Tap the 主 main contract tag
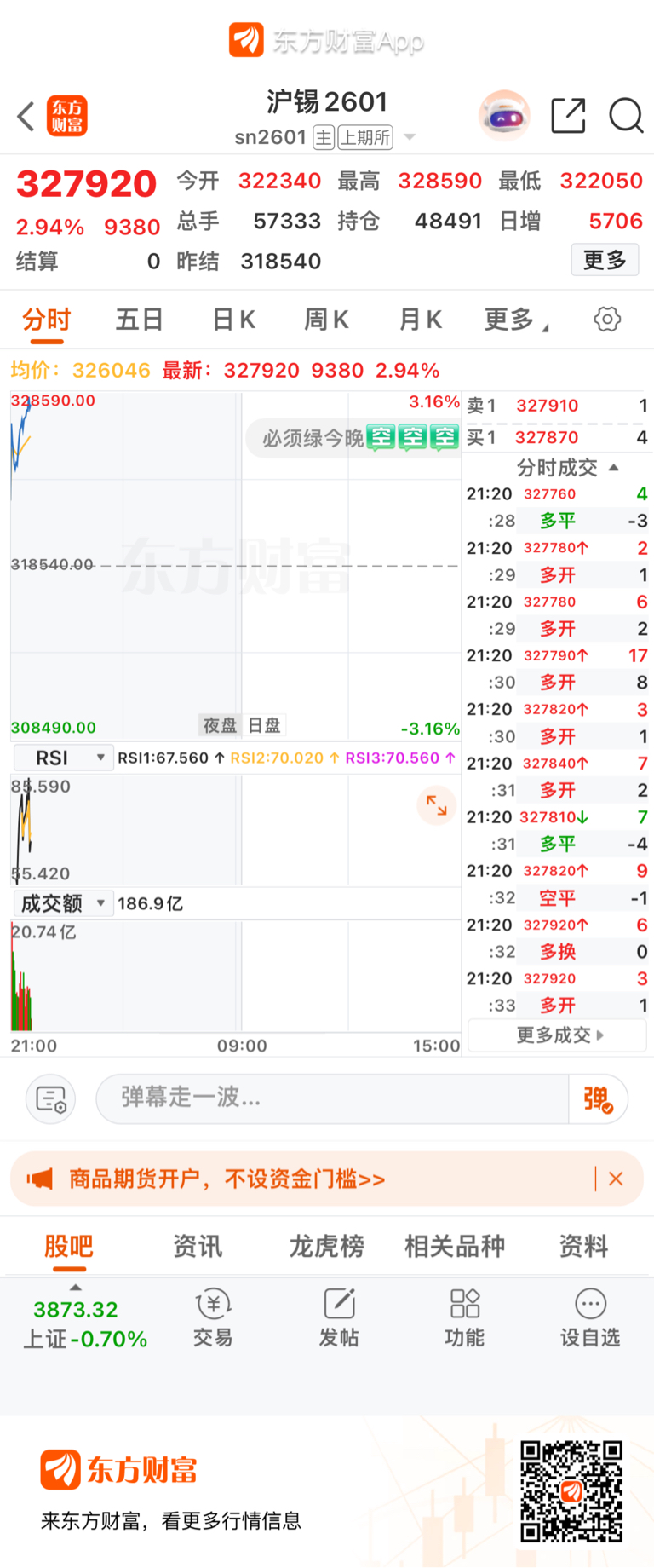The height and width of the screenshot is (1568, 654). (324, 137)
